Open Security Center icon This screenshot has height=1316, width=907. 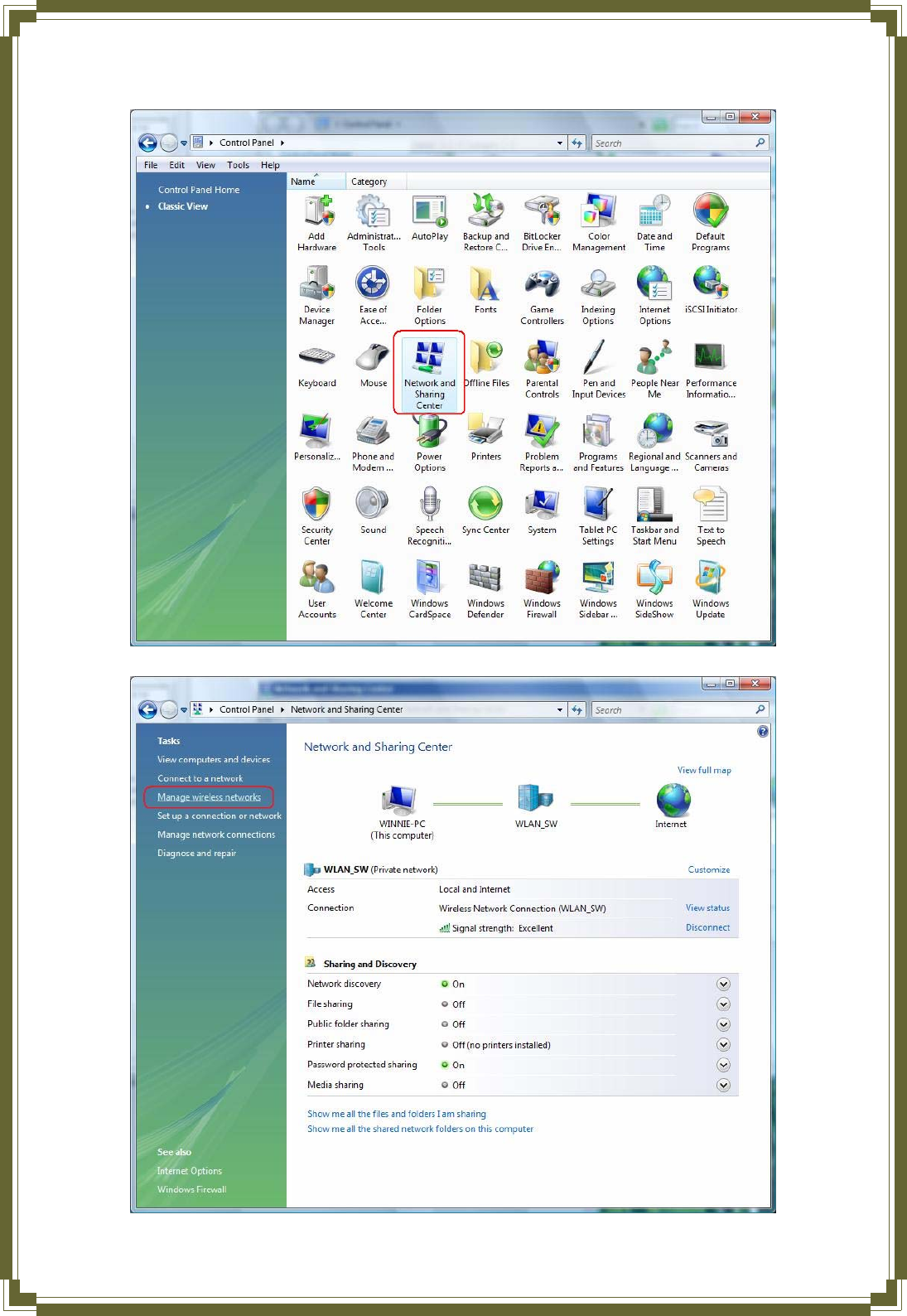(316, 516)
